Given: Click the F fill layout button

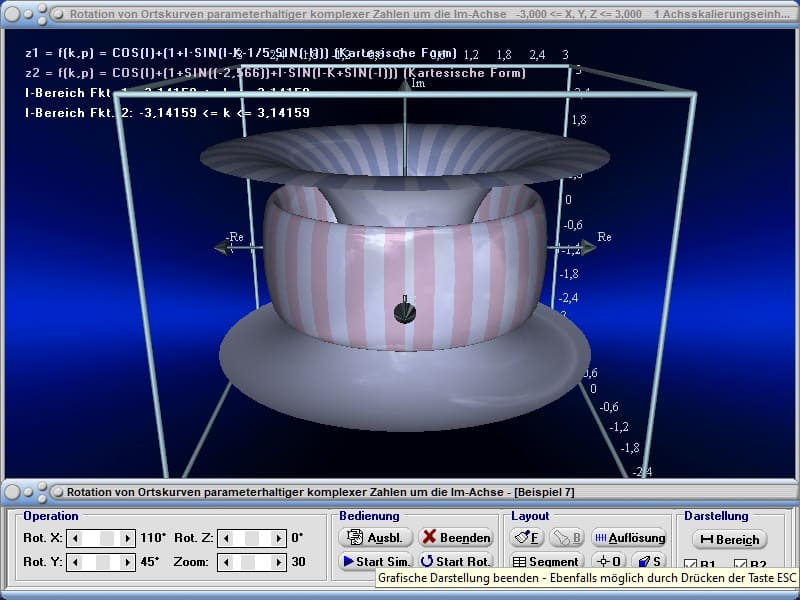Looking at the screenshot, I should point(528,538).
